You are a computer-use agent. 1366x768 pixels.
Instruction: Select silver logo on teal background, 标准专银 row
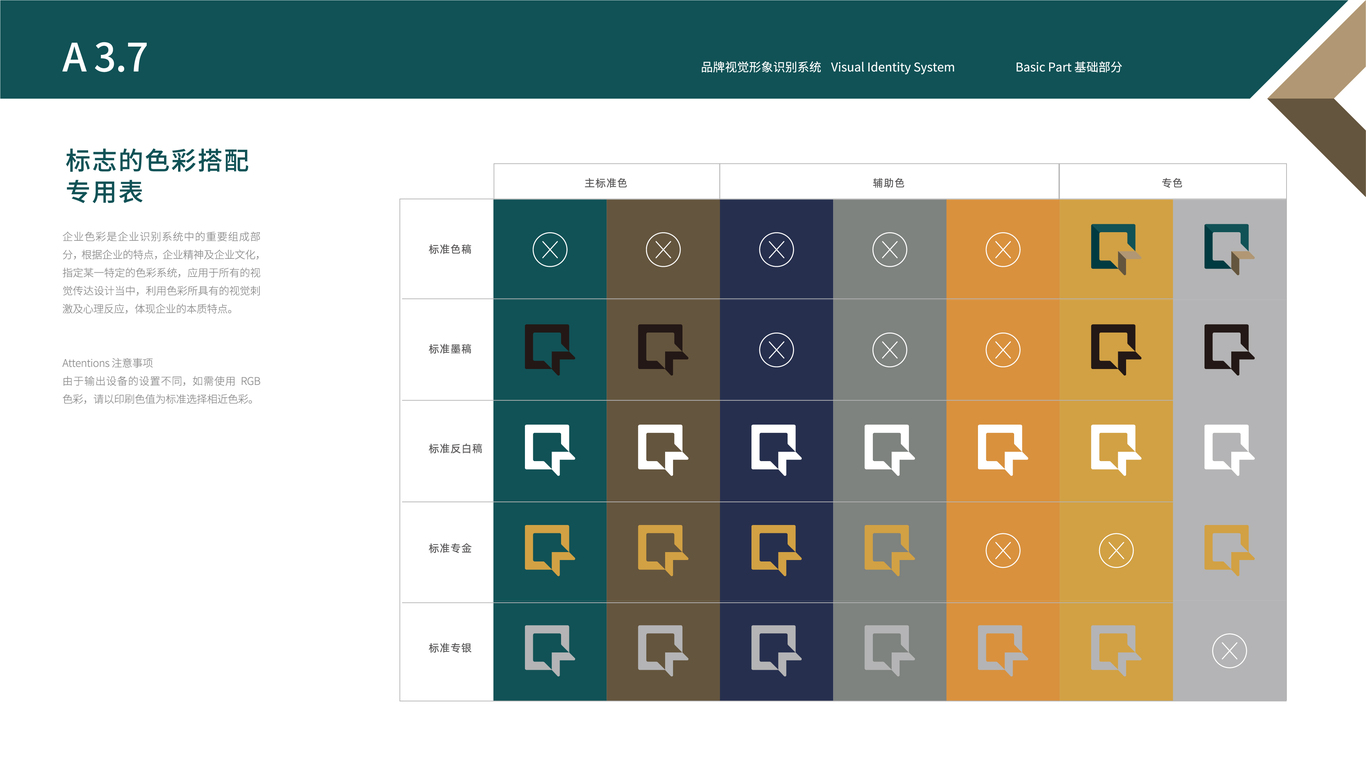point(549,649)
